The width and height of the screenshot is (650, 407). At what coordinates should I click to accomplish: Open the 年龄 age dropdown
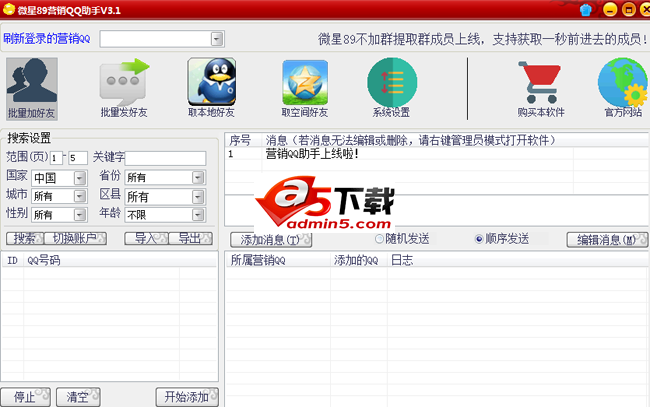tap(198, 215)
